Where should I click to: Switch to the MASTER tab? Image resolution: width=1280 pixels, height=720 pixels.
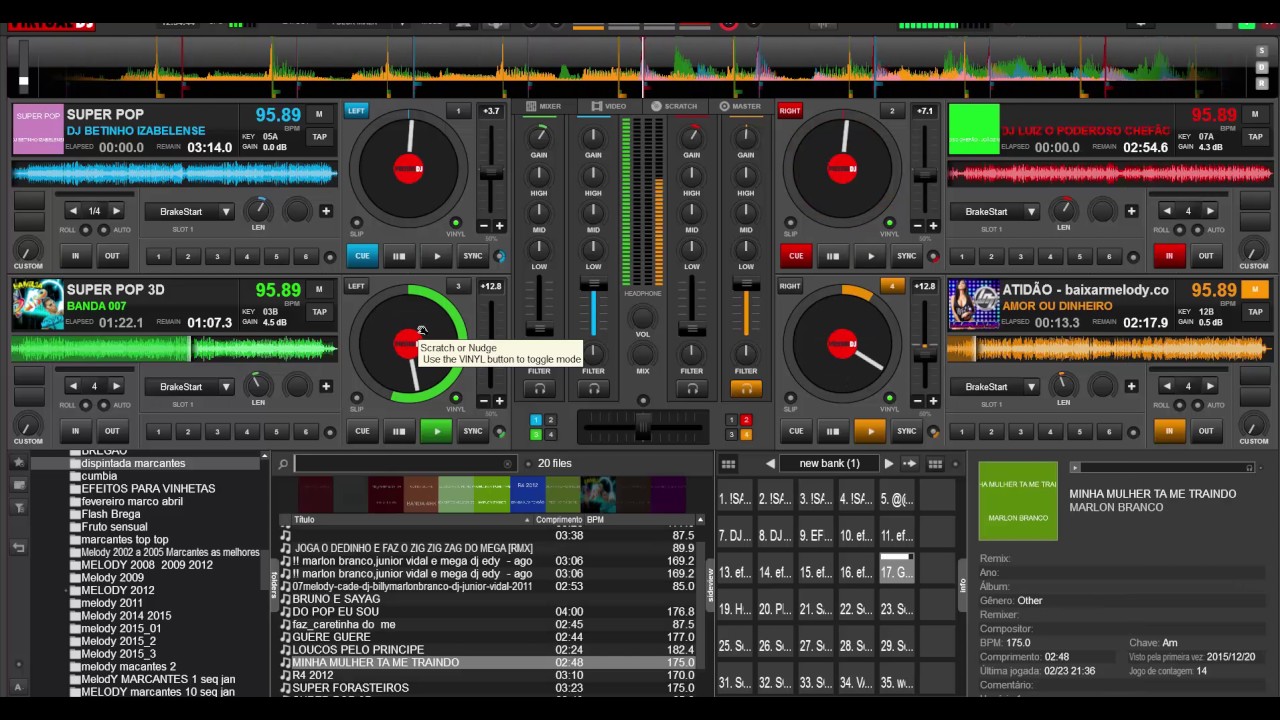(740, 106)
